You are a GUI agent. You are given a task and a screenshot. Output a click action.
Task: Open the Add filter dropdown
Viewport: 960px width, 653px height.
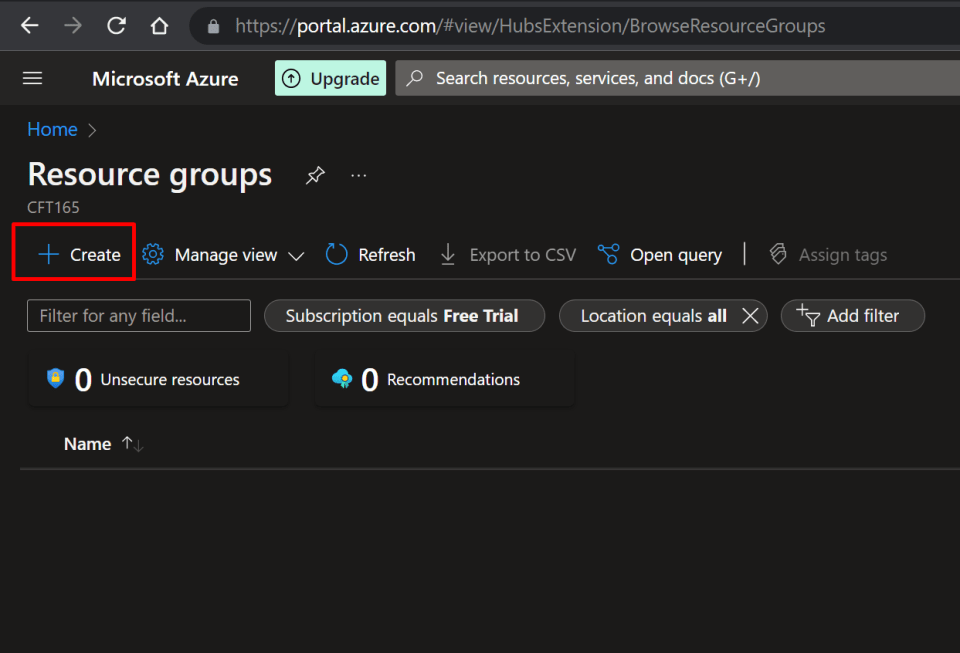click(x=852, y=315)
